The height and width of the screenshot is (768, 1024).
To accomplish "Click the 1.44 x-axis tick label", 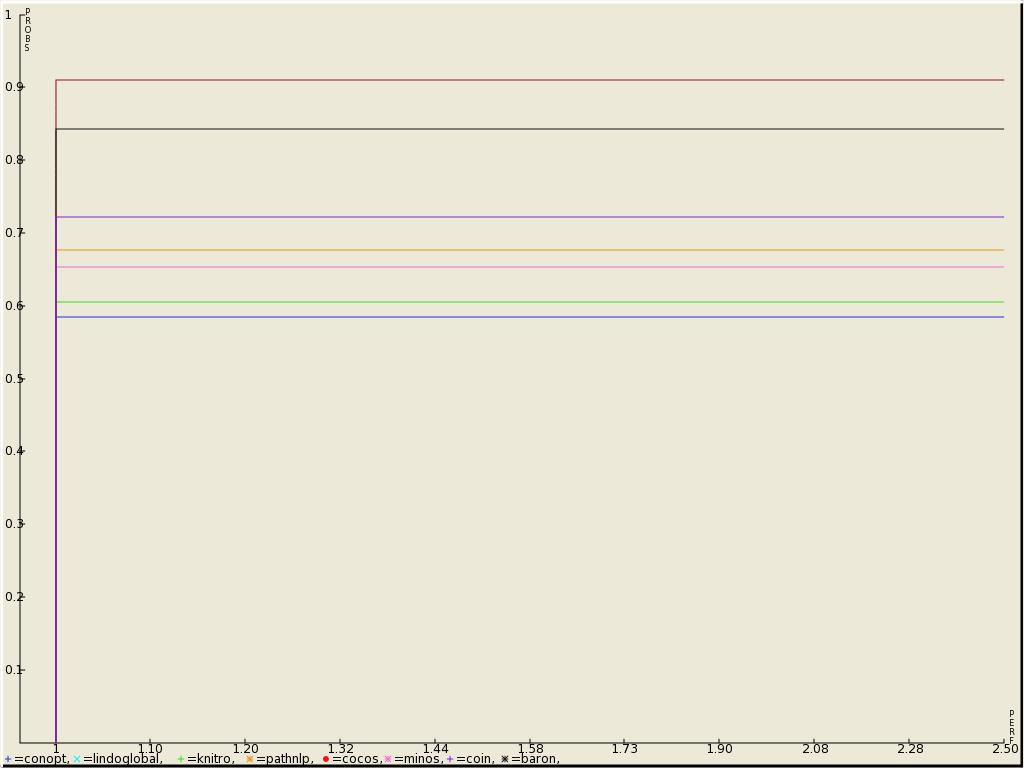I will (x=436, y=748).
